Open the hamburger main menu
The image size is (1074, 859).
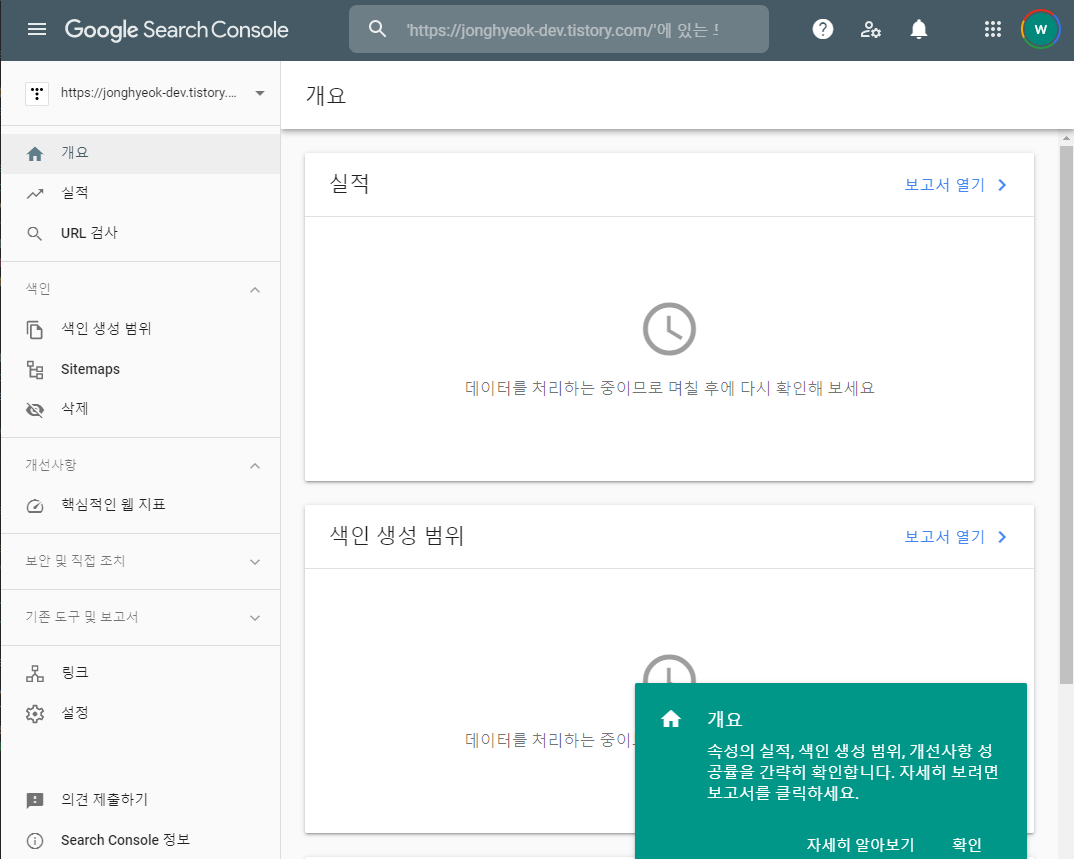37,29
